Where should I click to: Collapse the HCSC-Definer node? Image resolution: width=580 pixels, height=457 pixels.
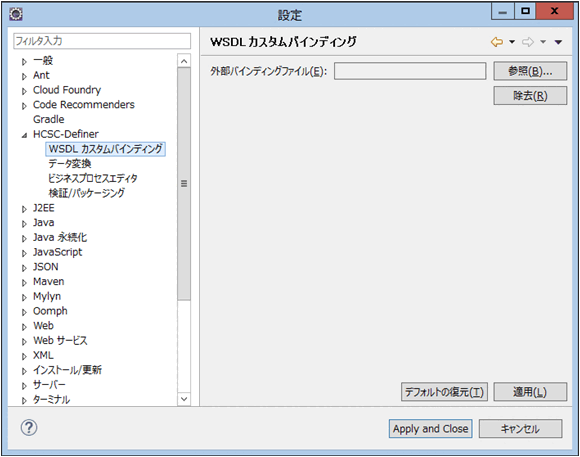24,135
